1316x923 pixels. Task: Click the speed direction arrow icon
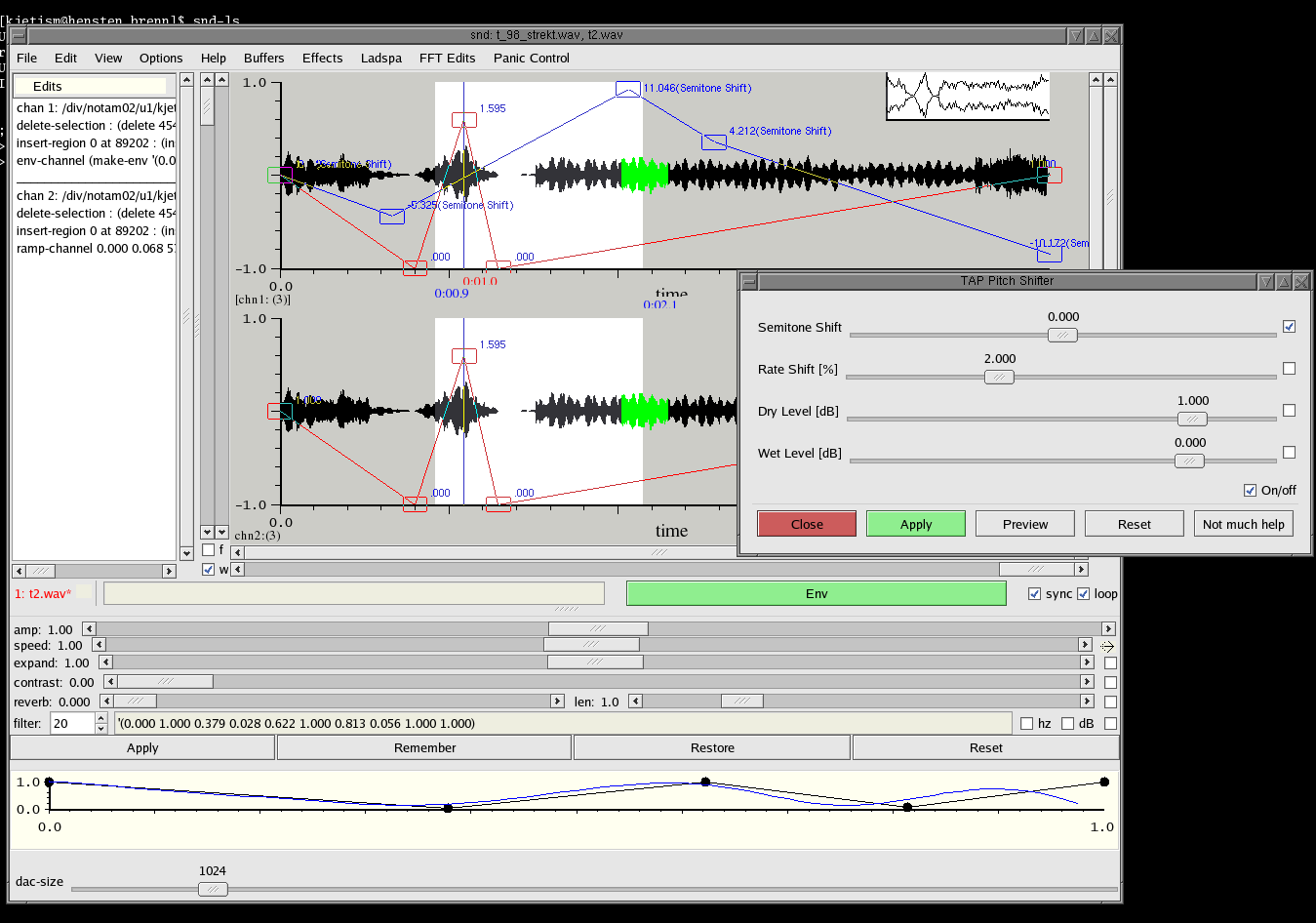[1107, 646]
